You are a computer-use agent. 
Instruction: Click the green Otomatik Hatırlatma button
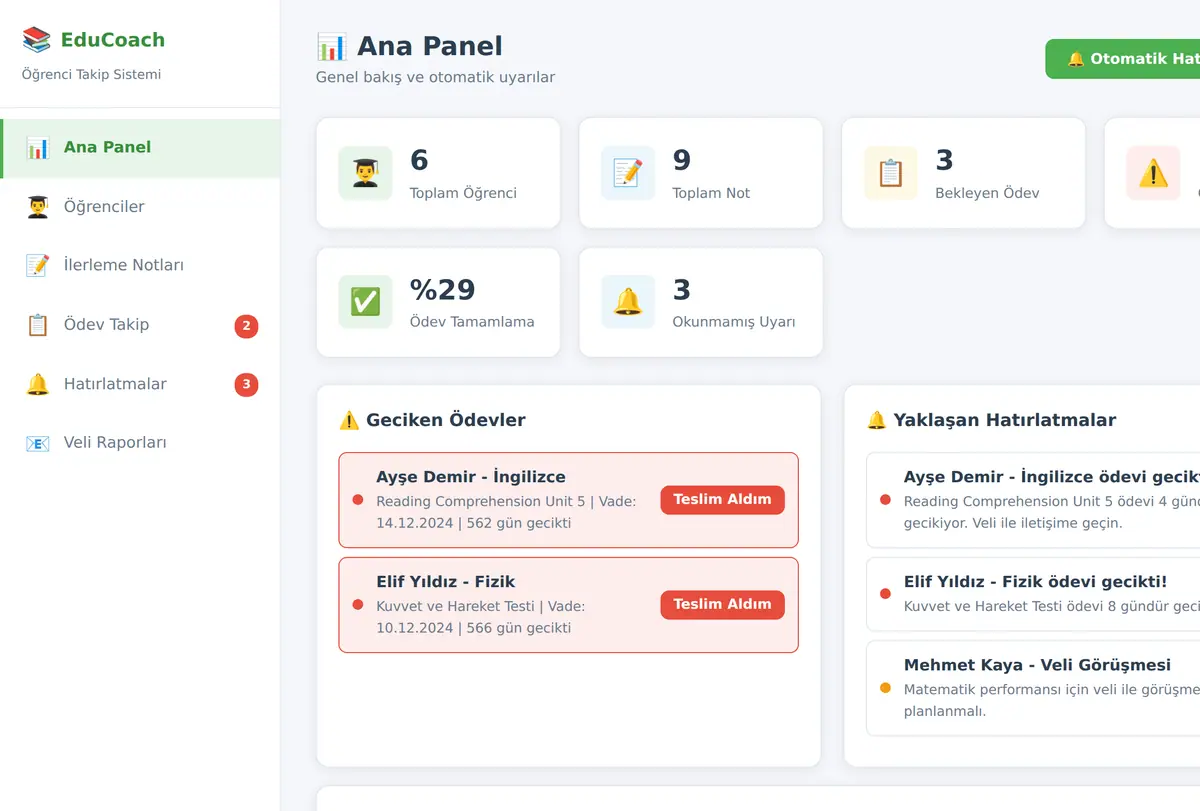[1123, 59]
